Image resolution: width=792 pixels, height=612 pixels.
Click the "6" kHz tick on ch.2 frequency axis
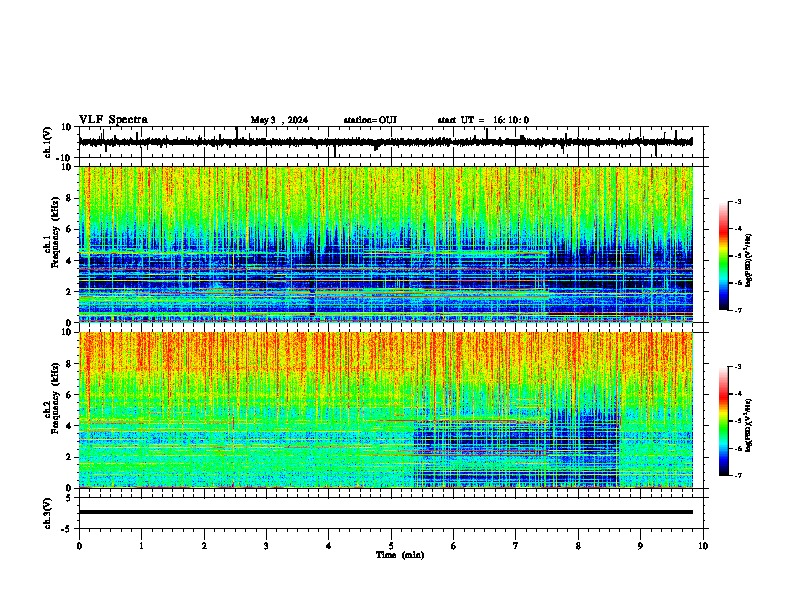tap(69, 395)
